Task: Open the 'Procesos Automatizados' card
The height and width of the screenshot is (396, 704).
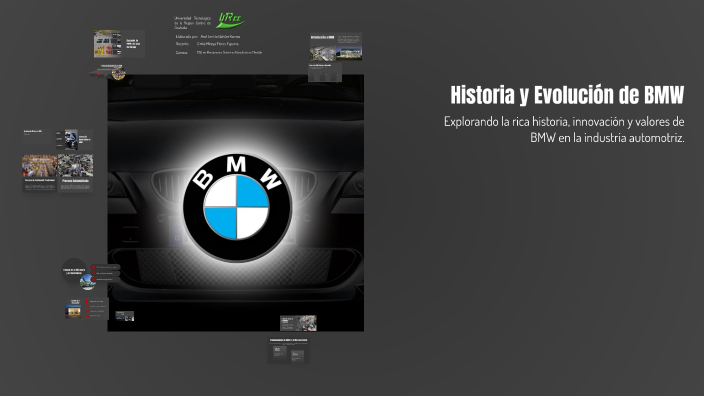Action: click(75, 173)
